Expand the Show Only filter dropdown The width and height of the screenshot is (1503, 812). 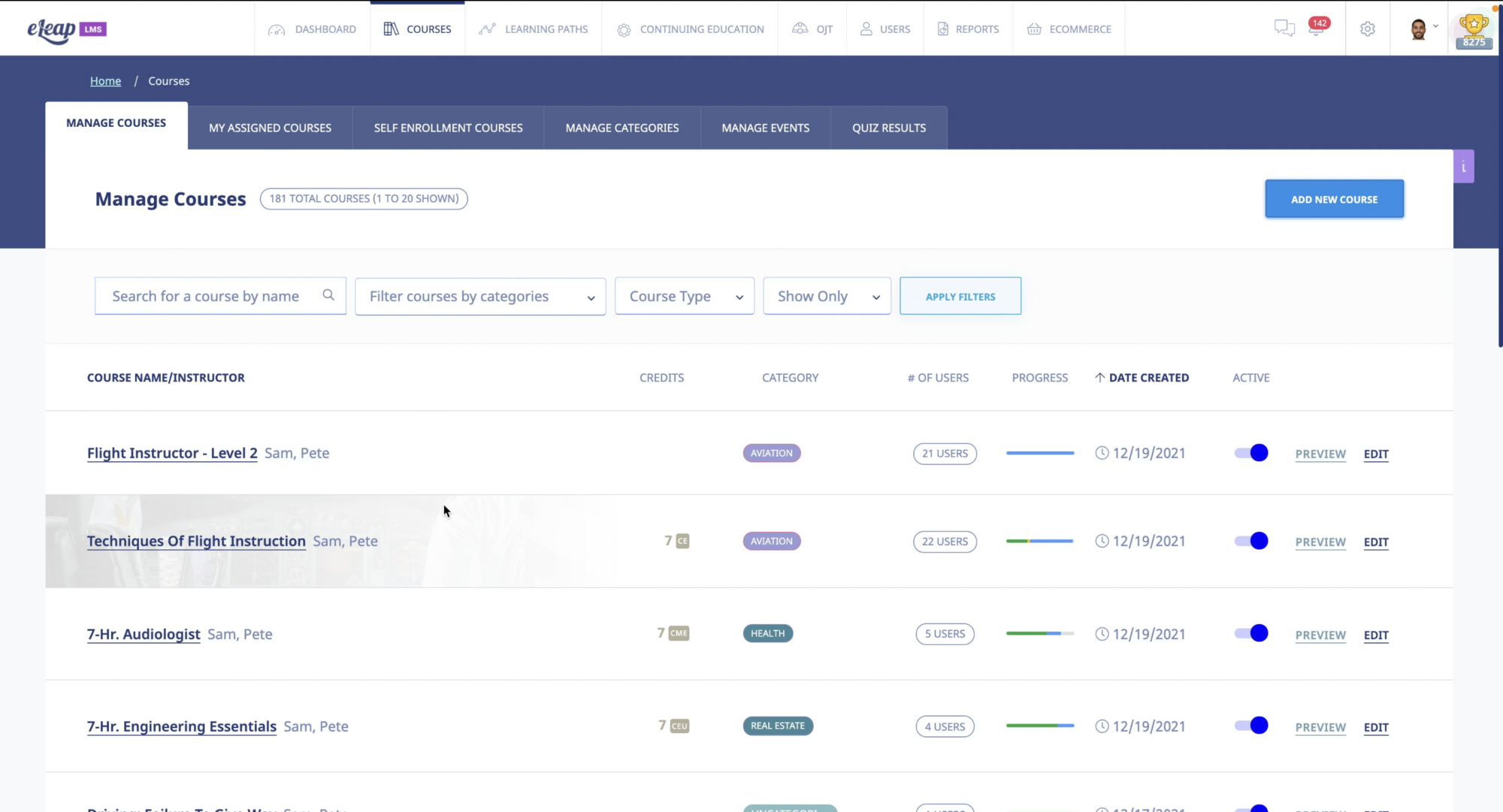(x=827, y=296)
